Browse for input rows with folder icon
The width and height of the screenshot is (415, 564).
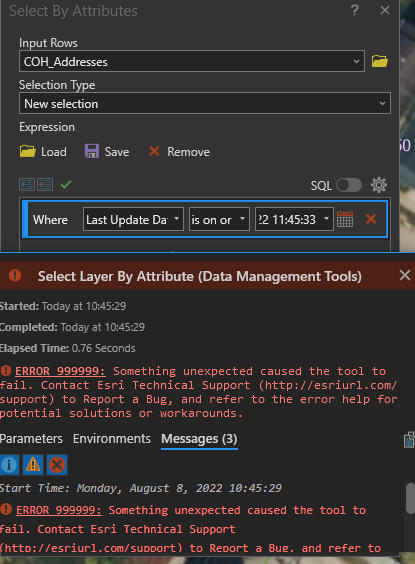pyautogui.click(x=379, y=61)
